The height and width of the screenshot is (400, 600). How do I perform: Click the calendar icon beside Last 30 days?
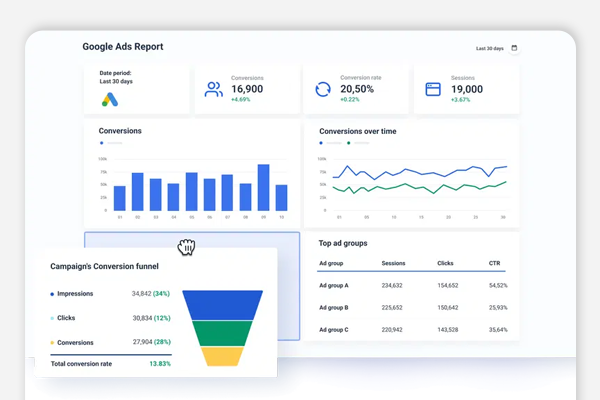[515, 48]
